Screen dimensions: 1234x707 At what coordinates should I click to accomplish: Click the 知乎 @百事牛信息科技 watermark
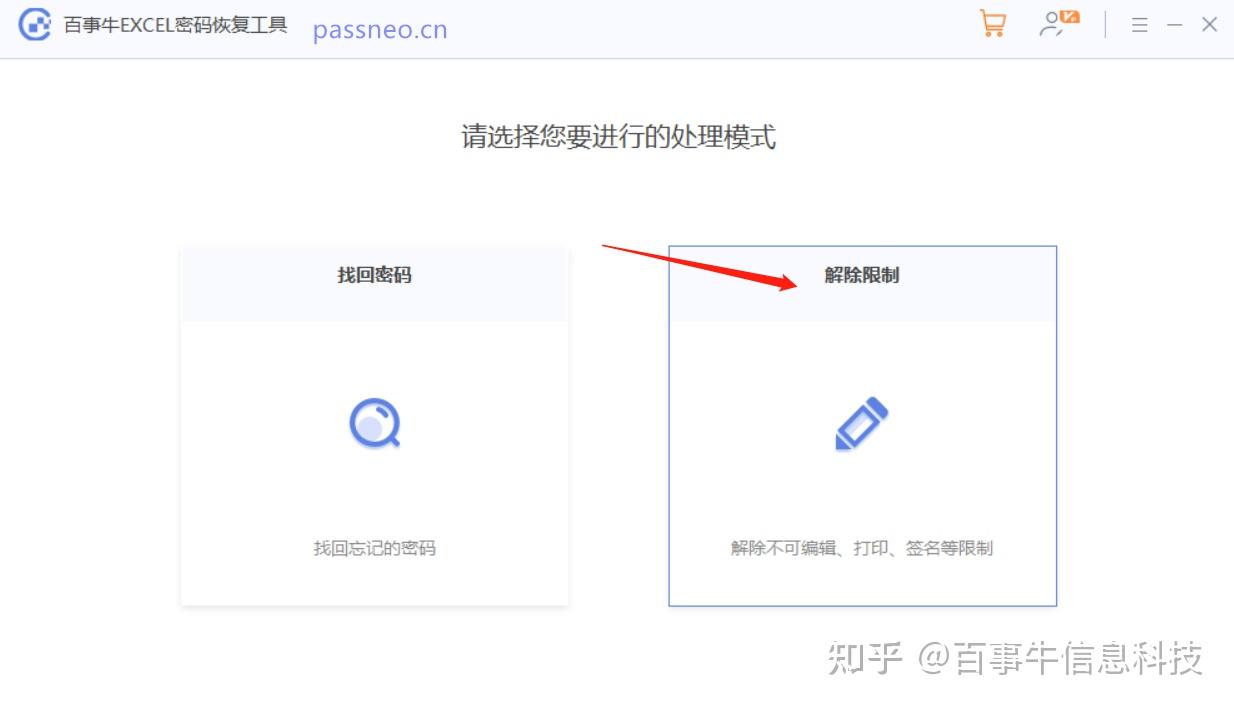1015,659
